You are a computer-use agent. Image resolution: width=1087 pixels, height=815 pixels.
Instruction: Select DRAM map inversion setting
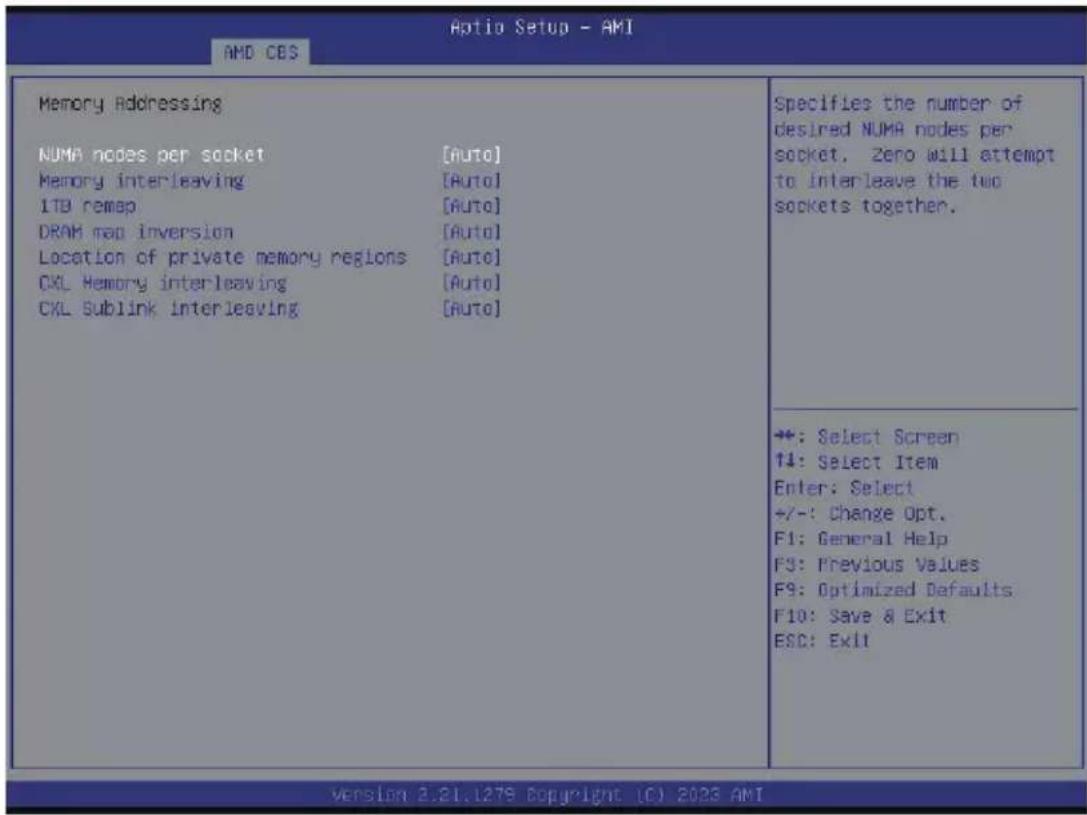point(136,231)
